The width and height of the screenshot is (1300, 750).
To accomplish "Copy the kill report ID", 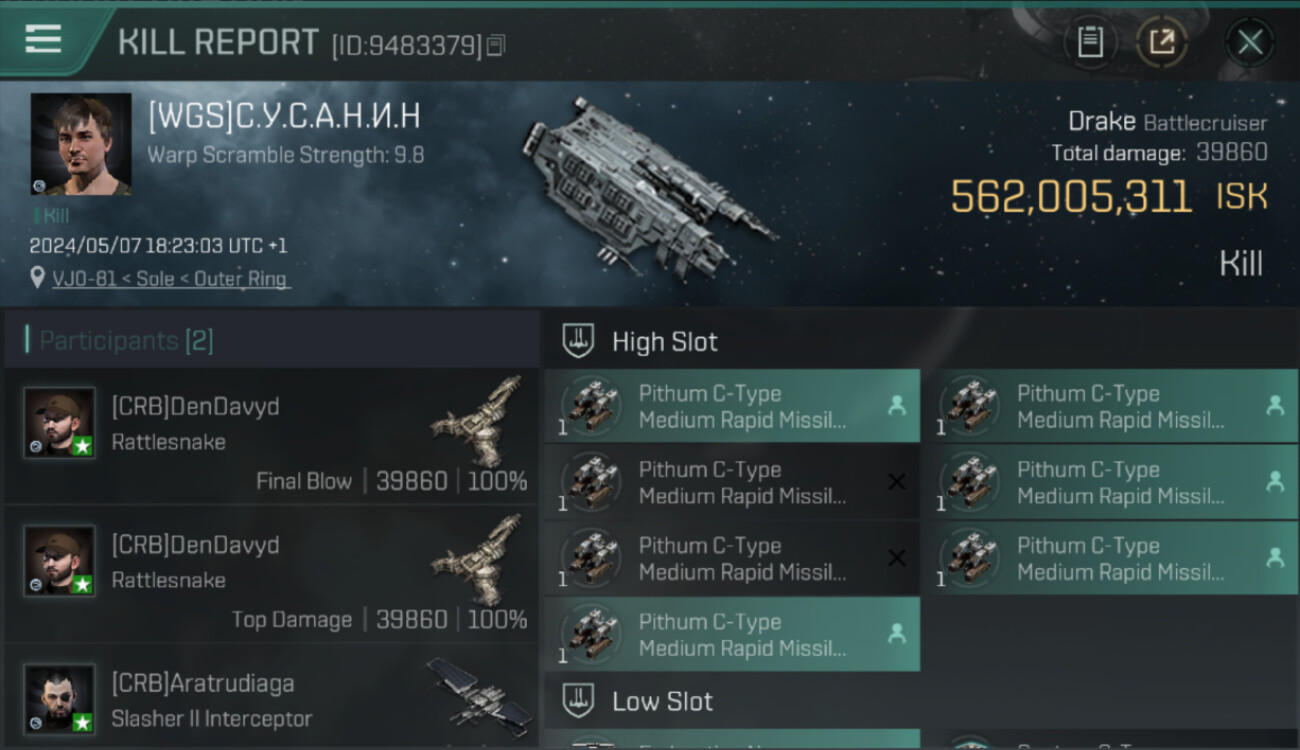I will 496,45.
